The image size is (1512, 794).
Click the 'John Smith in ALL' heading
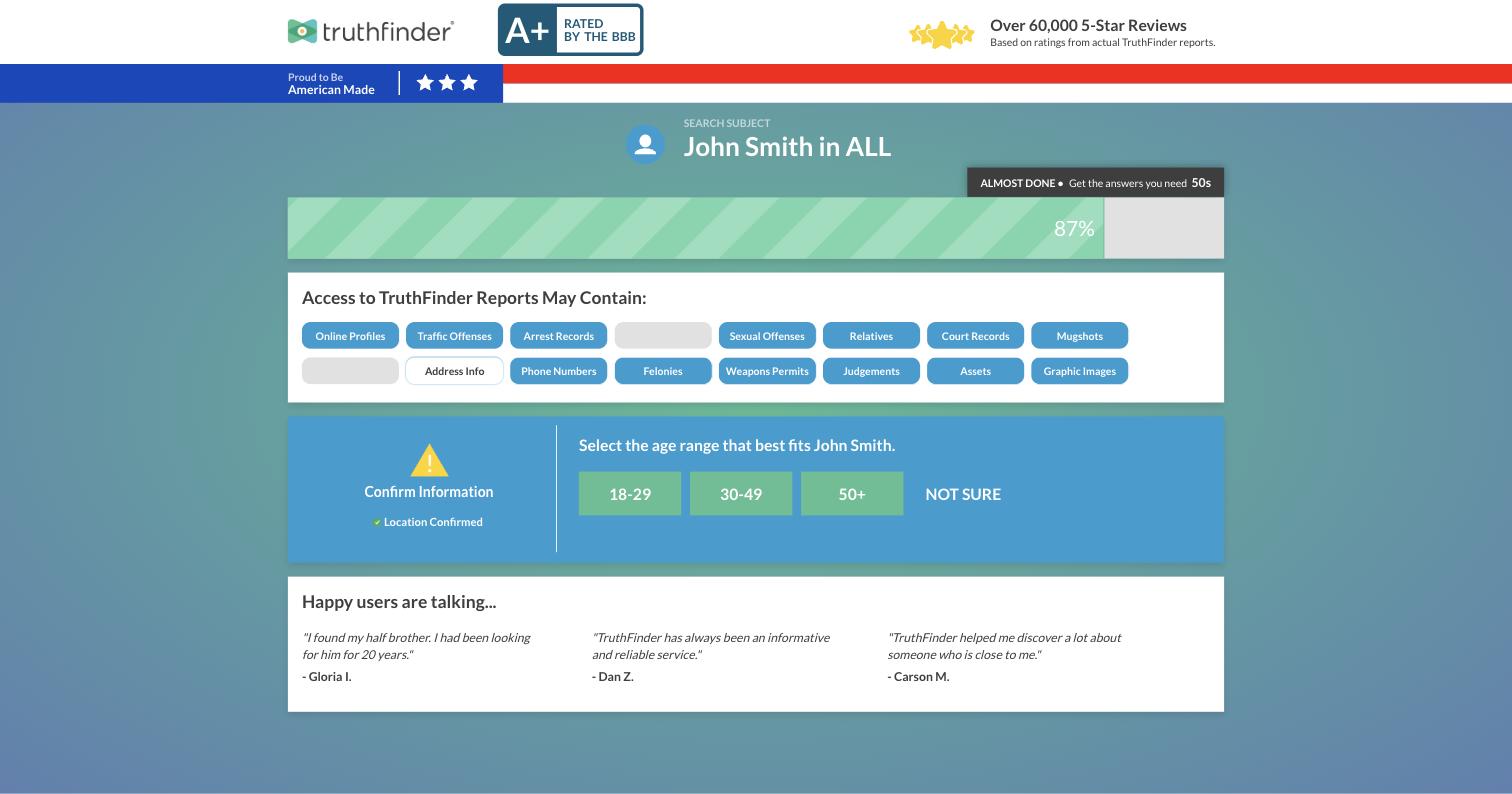tap(787, 146)
